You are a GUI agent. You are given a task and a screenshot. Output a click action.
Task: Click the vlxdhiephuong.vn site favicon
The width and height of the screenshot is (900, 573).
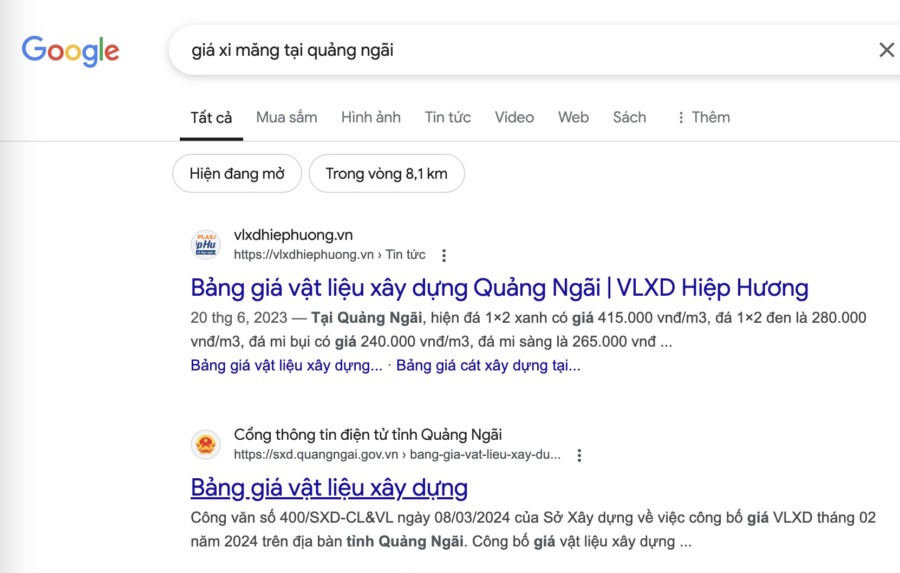click(205, 245)
